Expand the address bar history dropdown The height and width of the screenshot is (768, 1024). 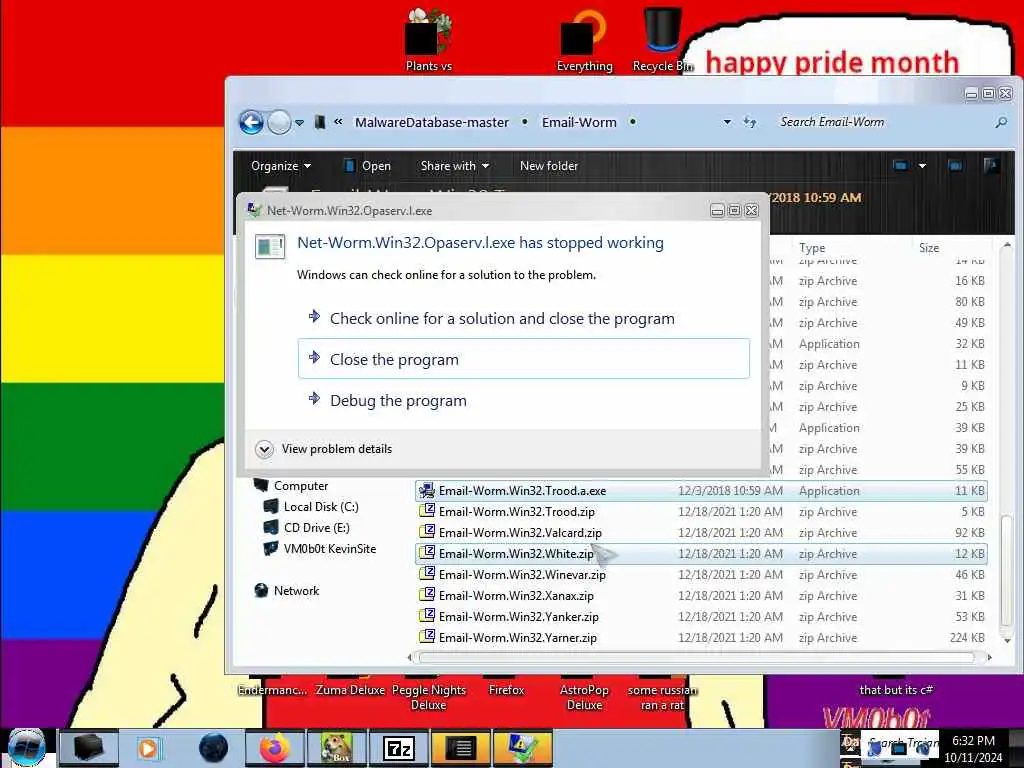click(727, 122)
